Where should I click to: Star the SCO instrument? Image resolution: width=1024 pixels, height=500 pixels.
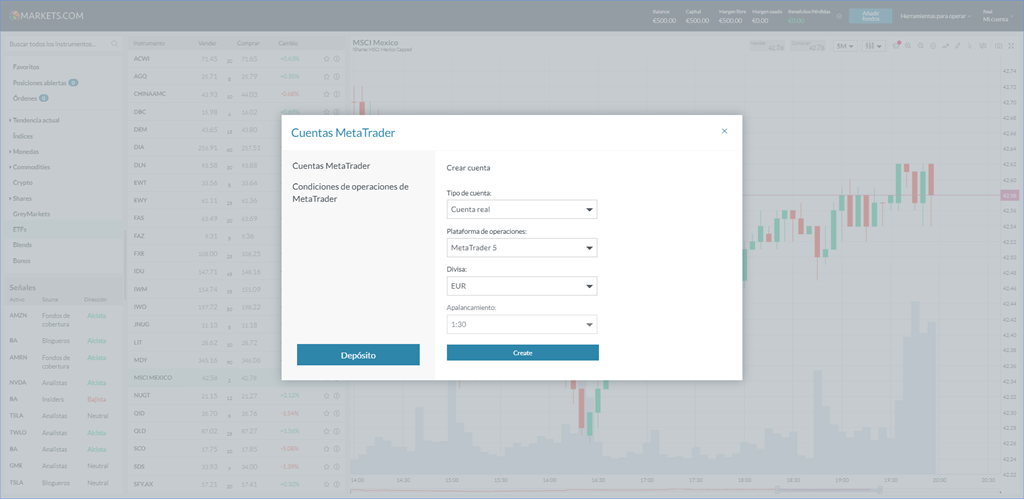pos(327,448)
